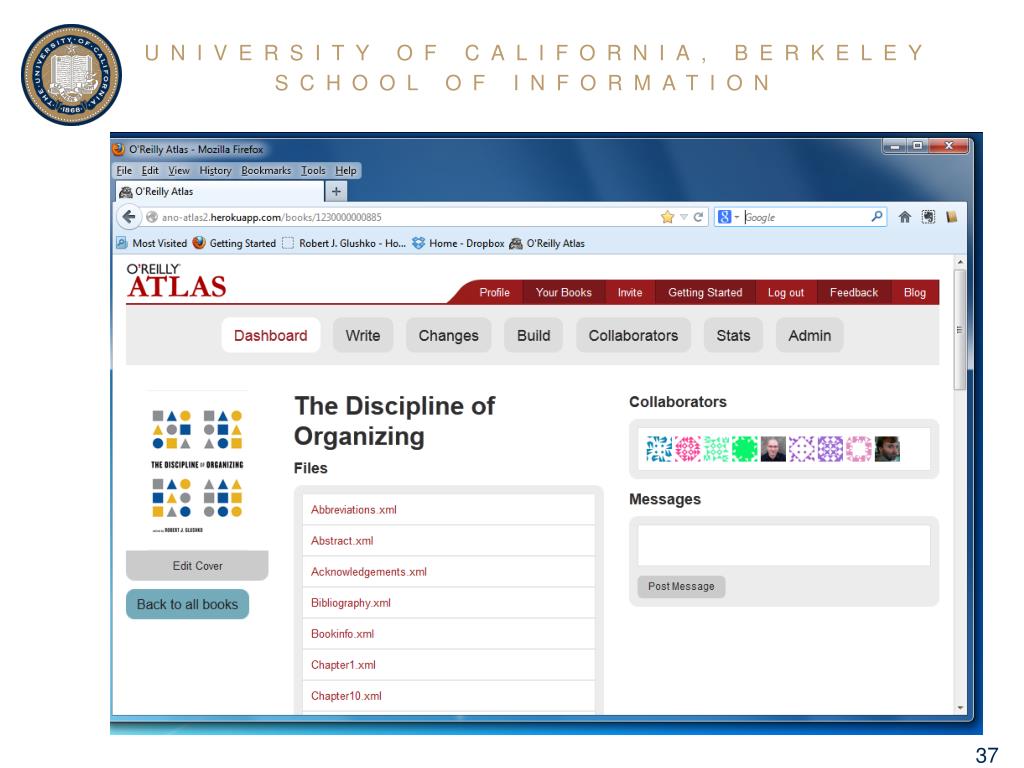This screenshot has height=768, width=1024.
Task: Open Chapter10.xml file
Action: (x=346, y=696)
